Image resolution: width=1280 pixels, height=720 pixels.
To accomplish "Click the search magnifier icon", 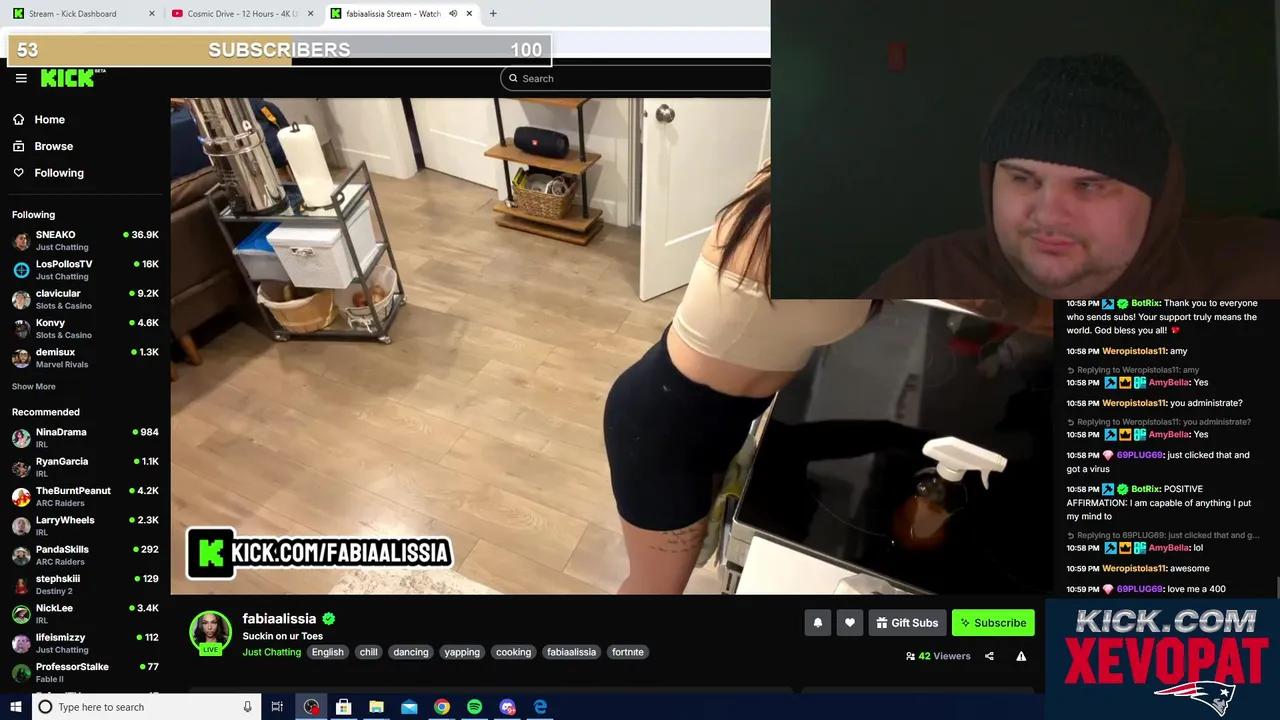I will (x=513, y=78).
